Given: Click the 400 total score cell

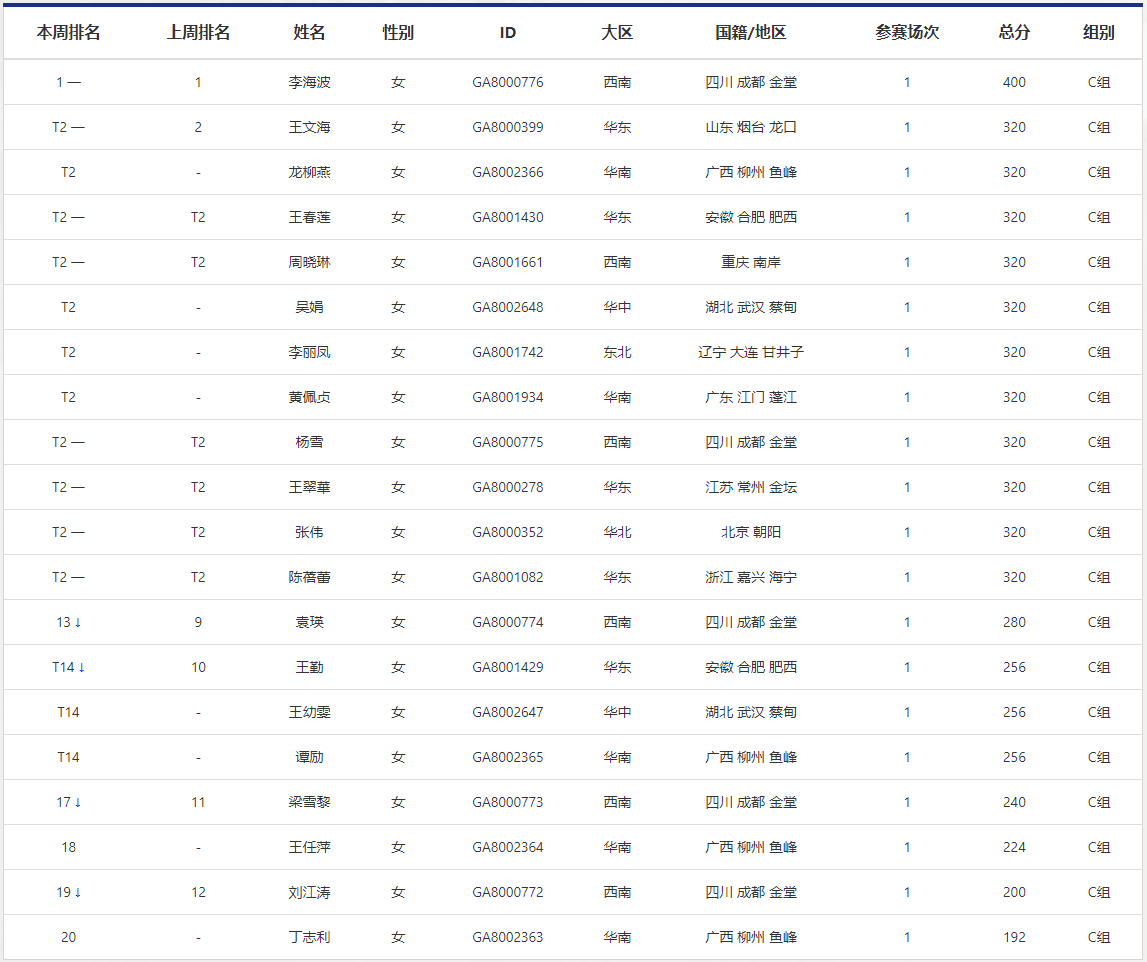Looking at the screenshot, I should [1014, 82].
